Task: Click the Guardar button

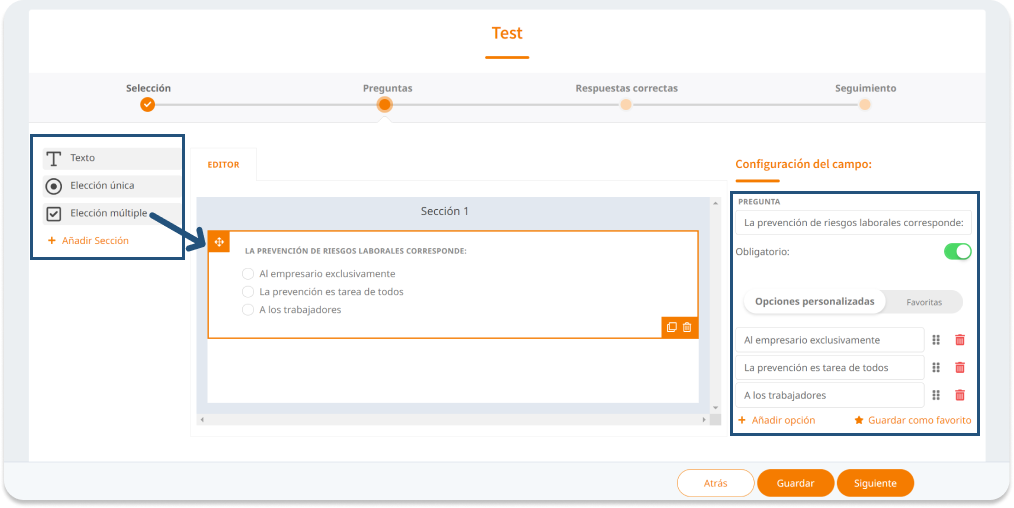Action: tap(794, 483)
